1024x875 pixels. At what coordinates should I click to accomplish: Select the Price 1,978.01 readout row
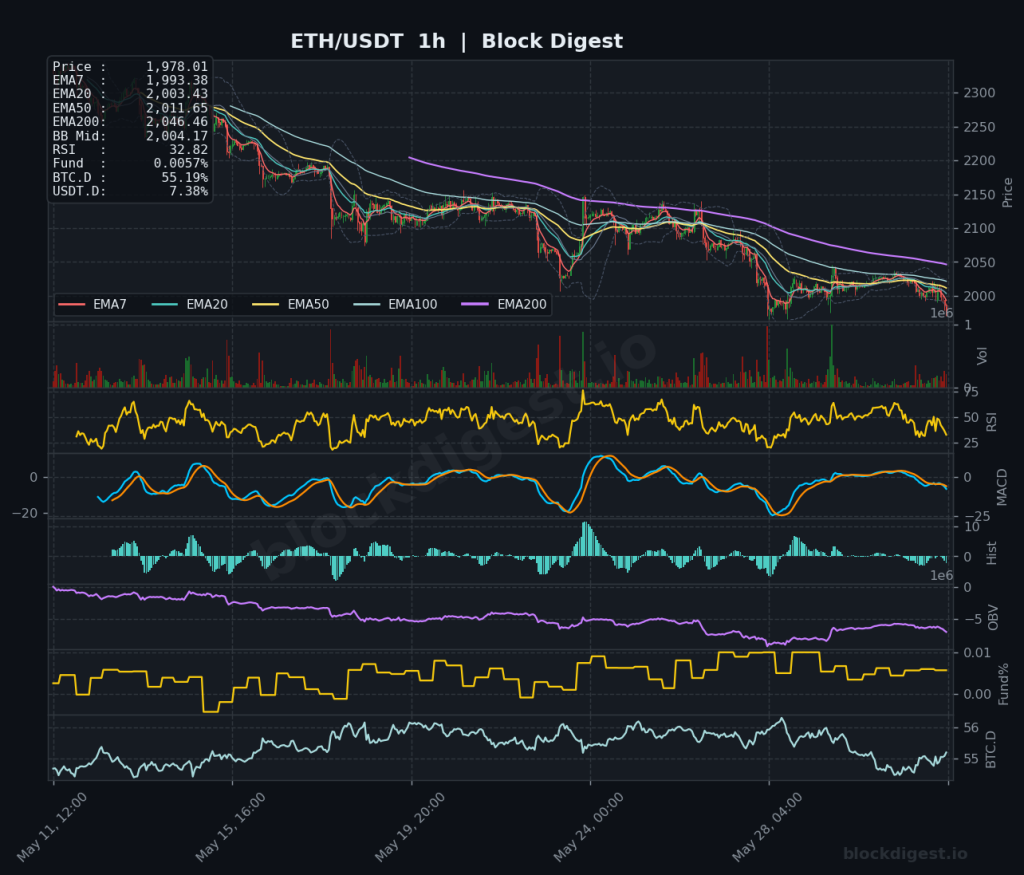[x=130, y=67]
